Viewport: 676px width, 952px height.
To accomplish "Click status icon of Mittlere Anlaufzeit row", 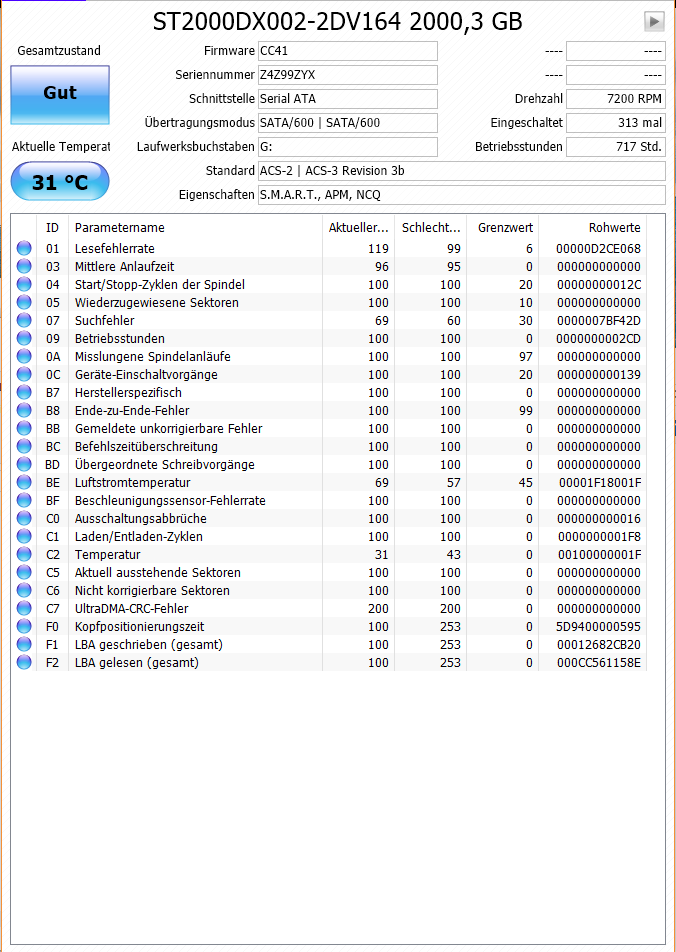I will tap(24, 267).
